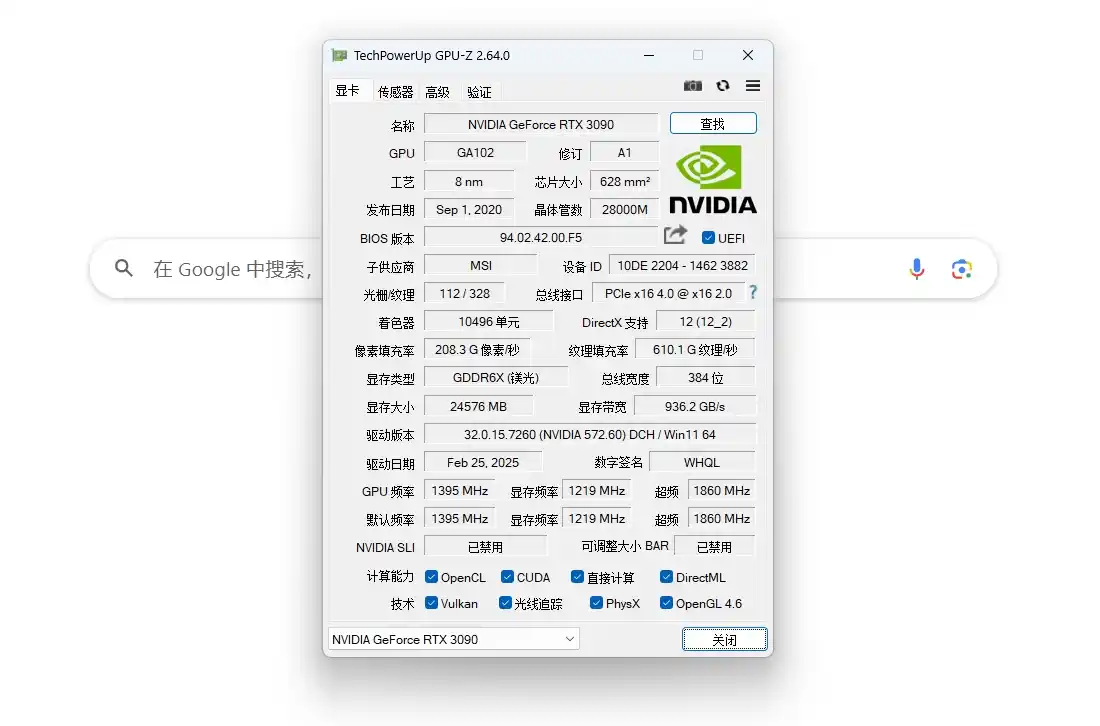The height and width of the screenshot is (726, 1100).
Task: Toggle the UEFI checkbox
Action: pyautogui.click(x=708, y=238)
